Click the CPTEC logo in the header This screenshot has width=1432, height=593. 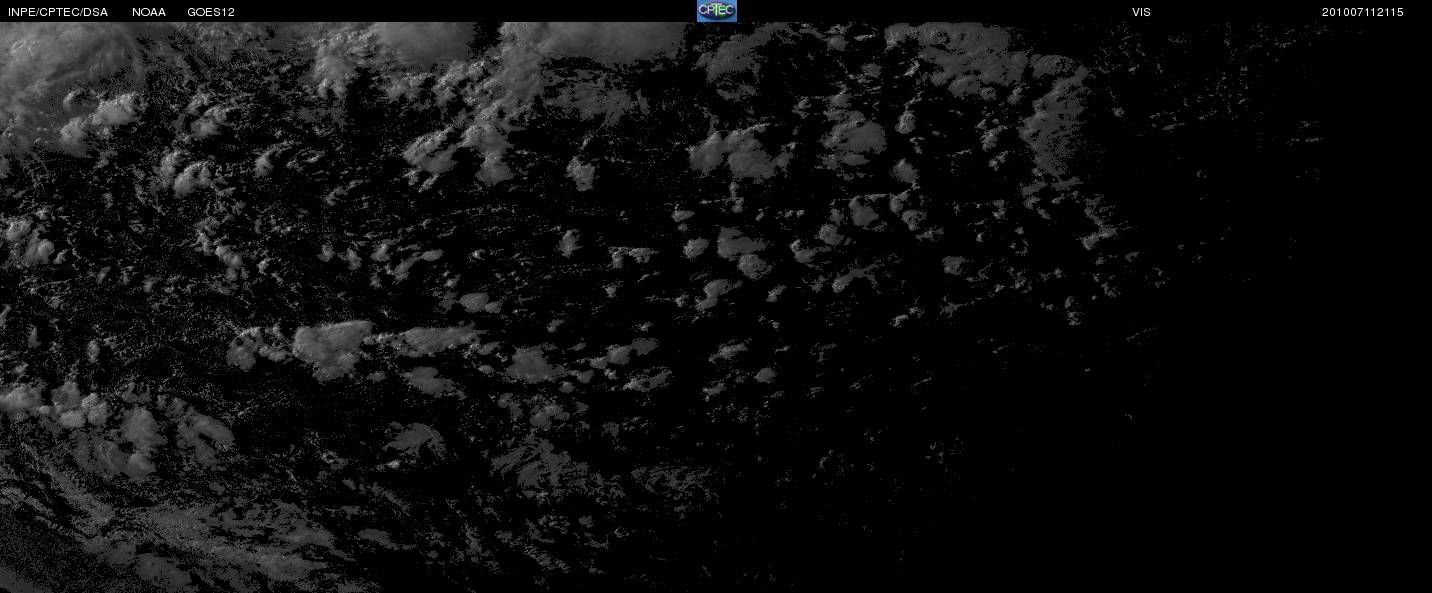point(716,11)
